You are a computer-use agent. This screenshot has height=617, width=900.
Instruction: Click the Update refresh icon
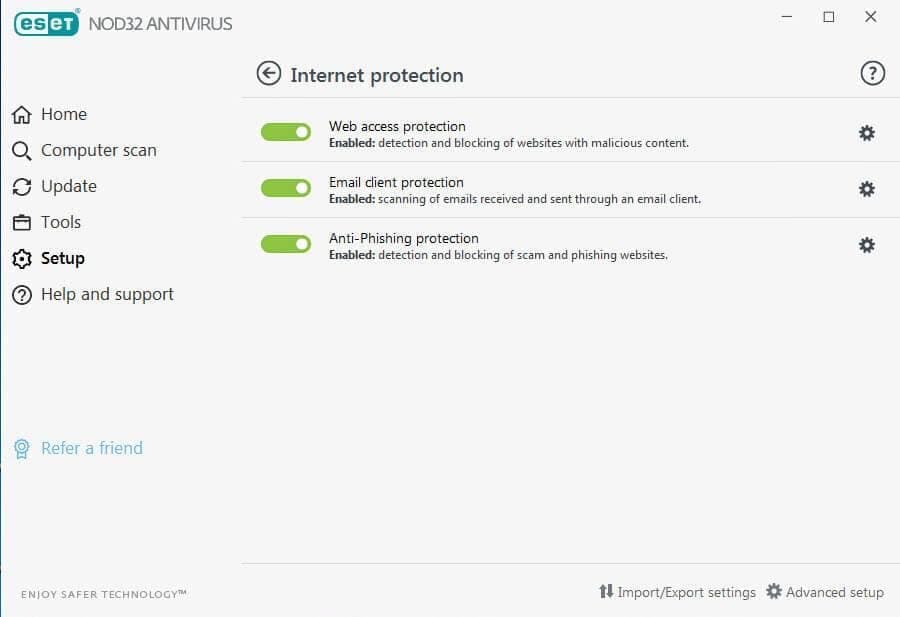(x=21, y=186)
